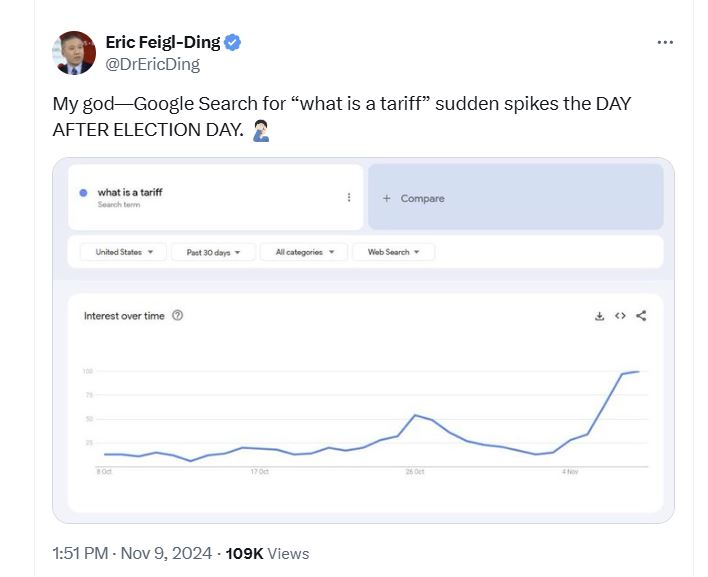Click the what is a tariff search term field
The image size is (708, 577).
coord(215,197)
